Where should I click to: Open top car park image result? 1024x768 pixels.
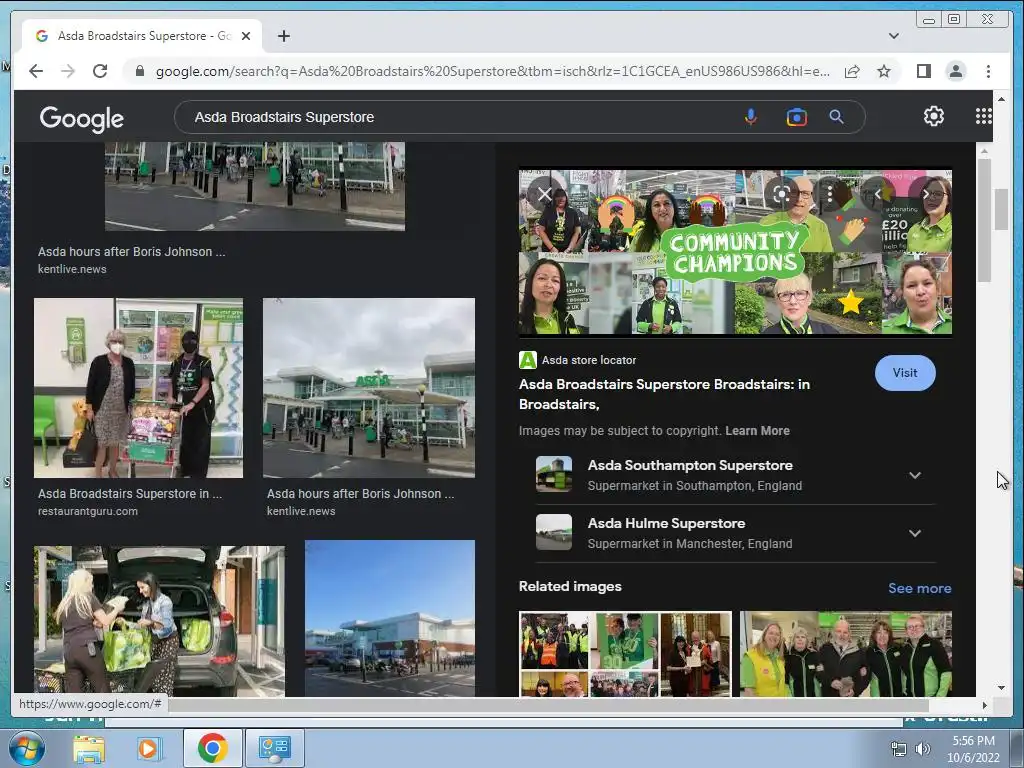(255, 186)
